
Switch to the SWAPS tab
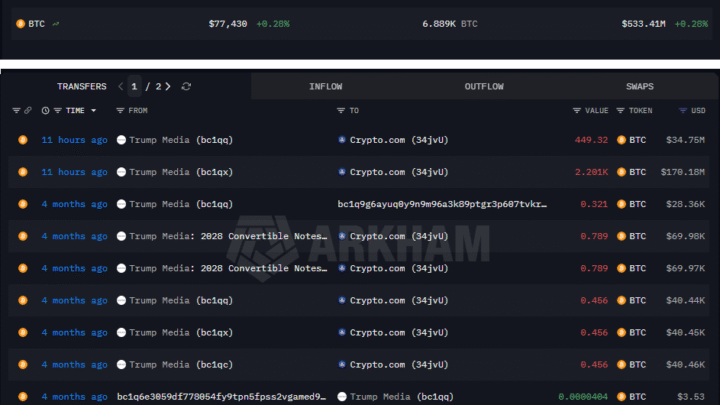640,86
